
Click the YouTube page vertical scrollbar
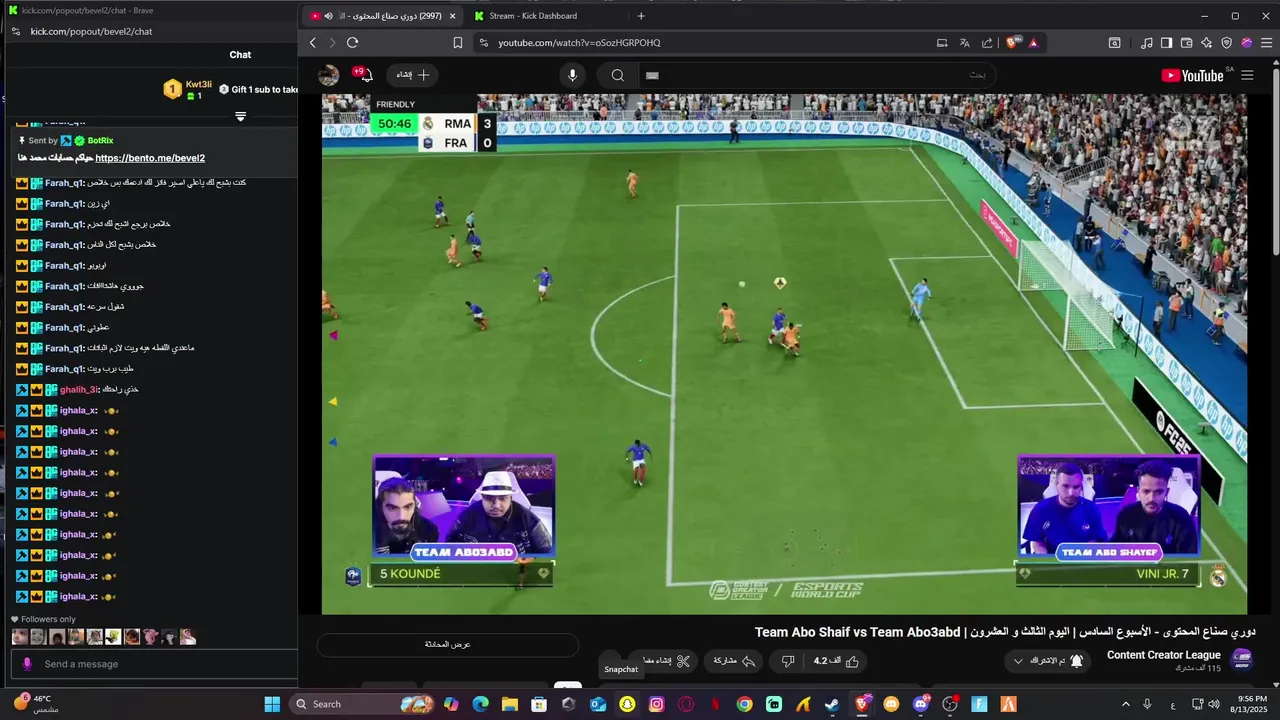point(1275,160)
